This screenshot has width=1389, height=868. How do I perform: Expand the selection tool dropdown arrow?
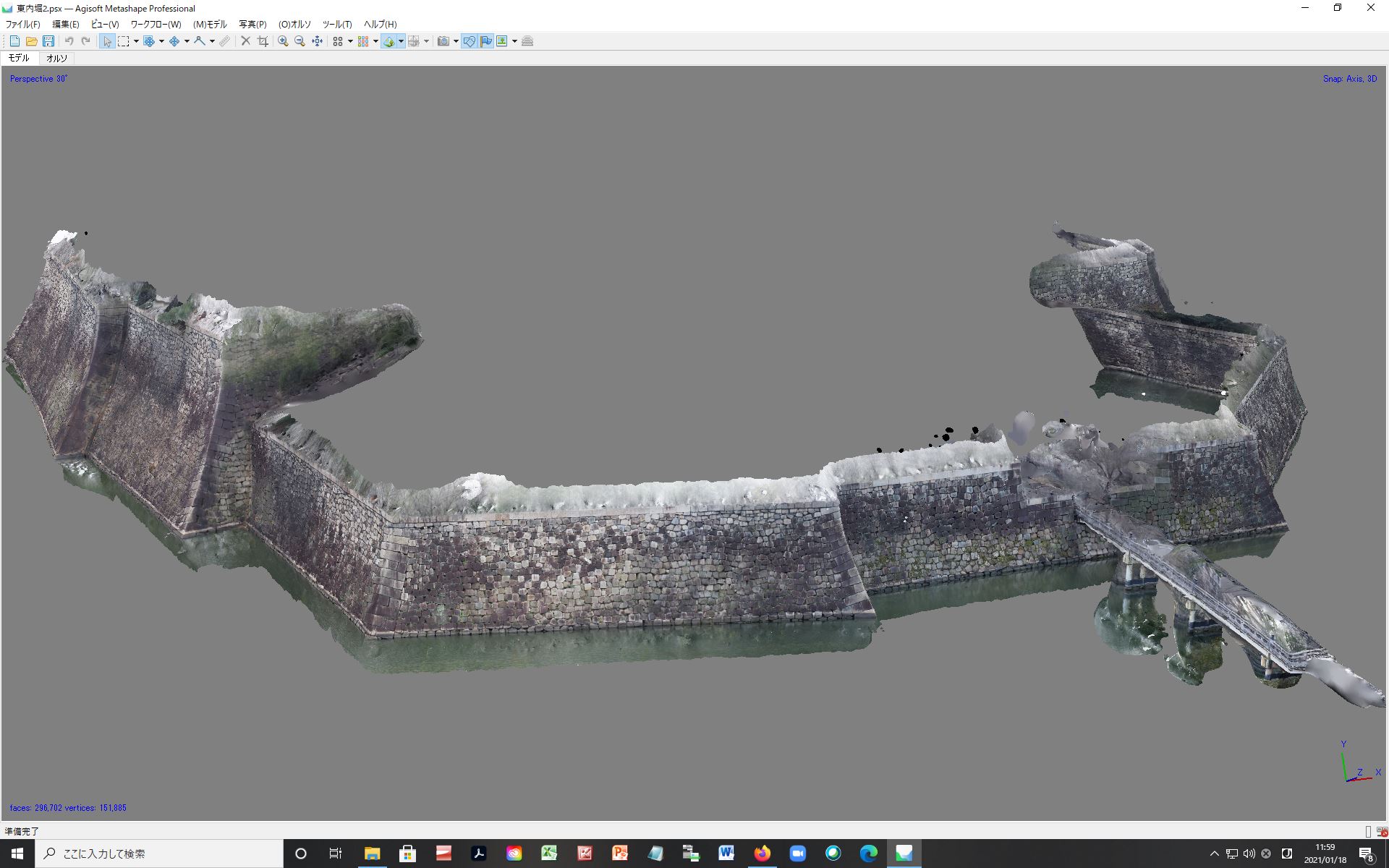point(136,41)
